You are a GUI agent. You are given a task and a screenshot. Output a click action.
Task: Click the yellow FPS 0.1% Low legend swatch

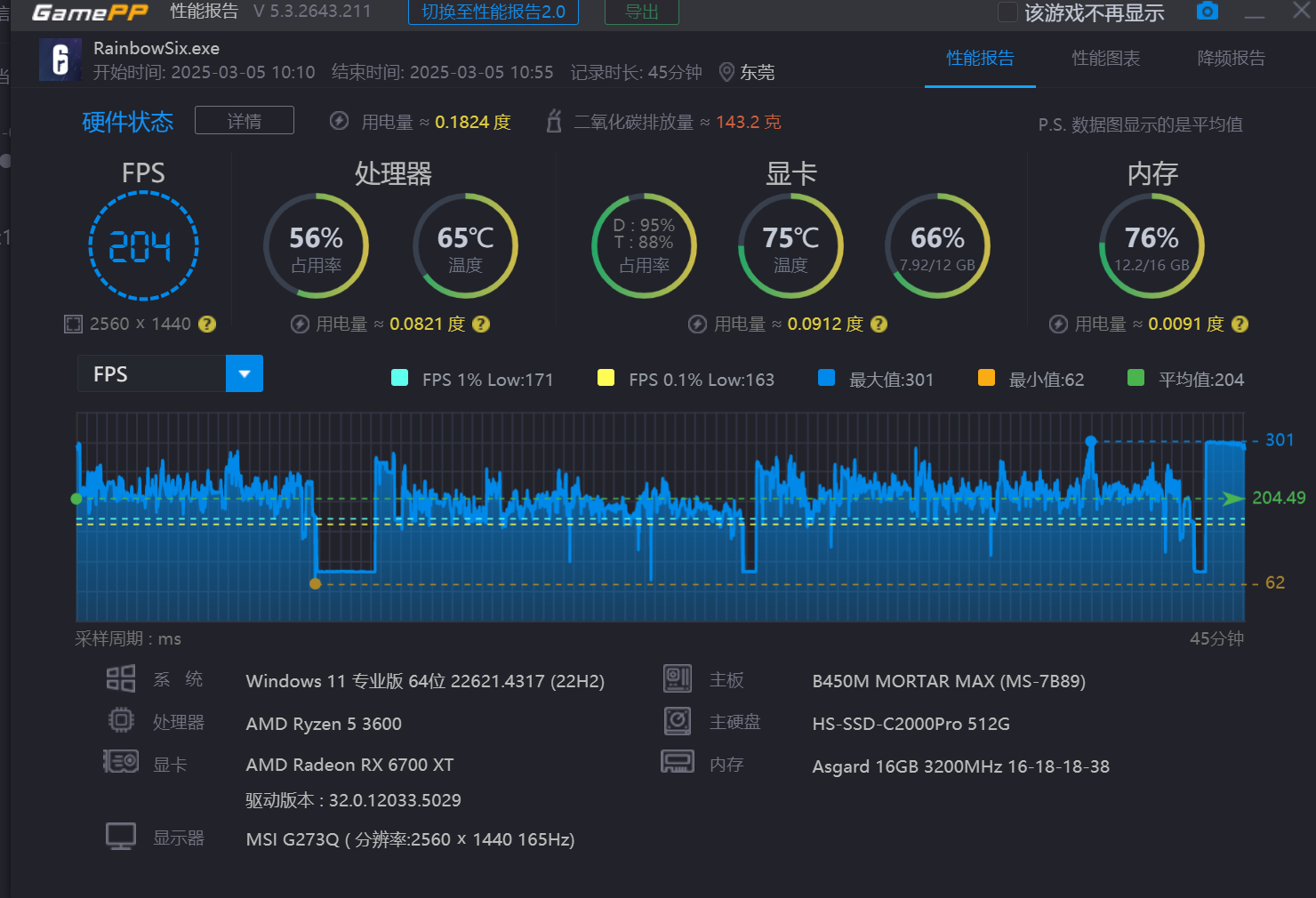click(x=606, y=378)
